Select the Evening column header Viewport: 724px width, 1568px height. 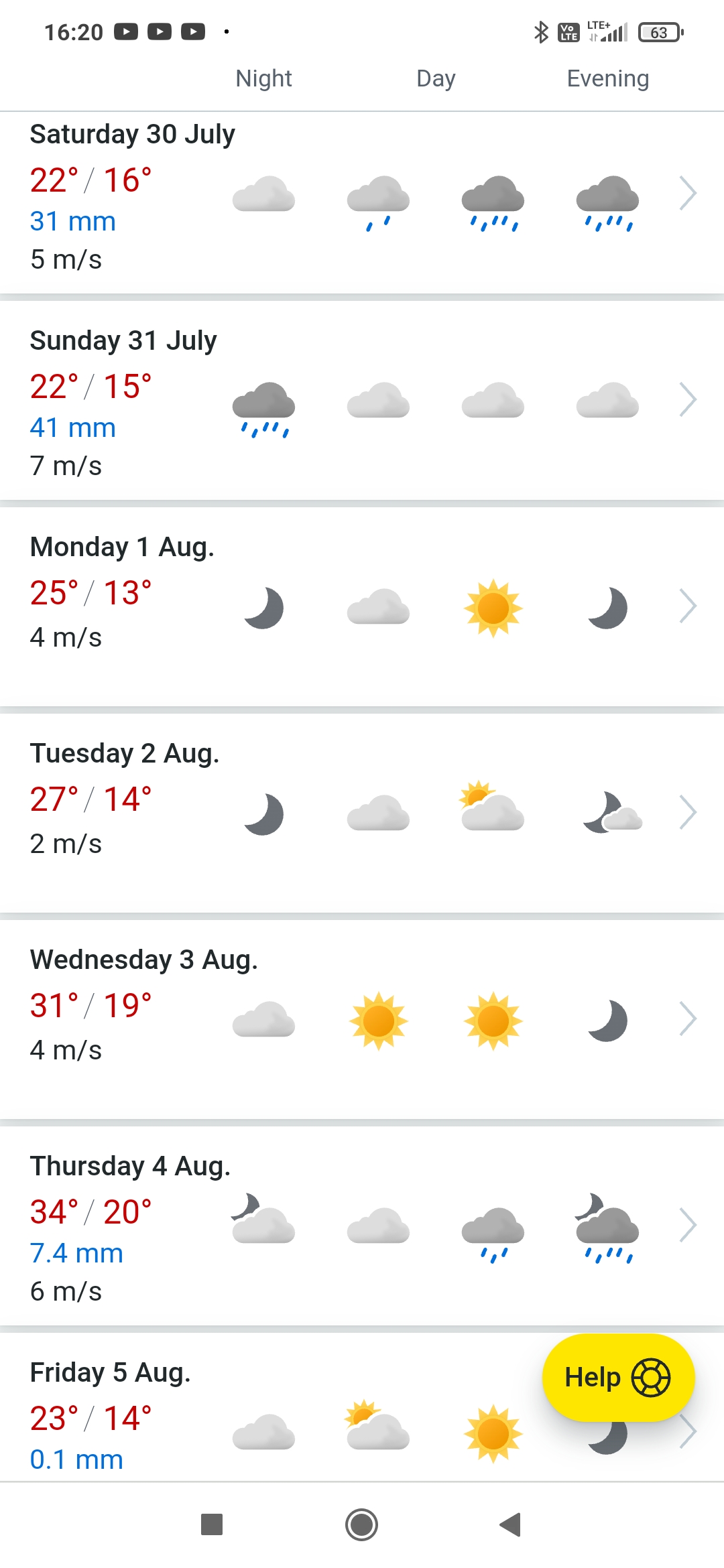[607, 79]
